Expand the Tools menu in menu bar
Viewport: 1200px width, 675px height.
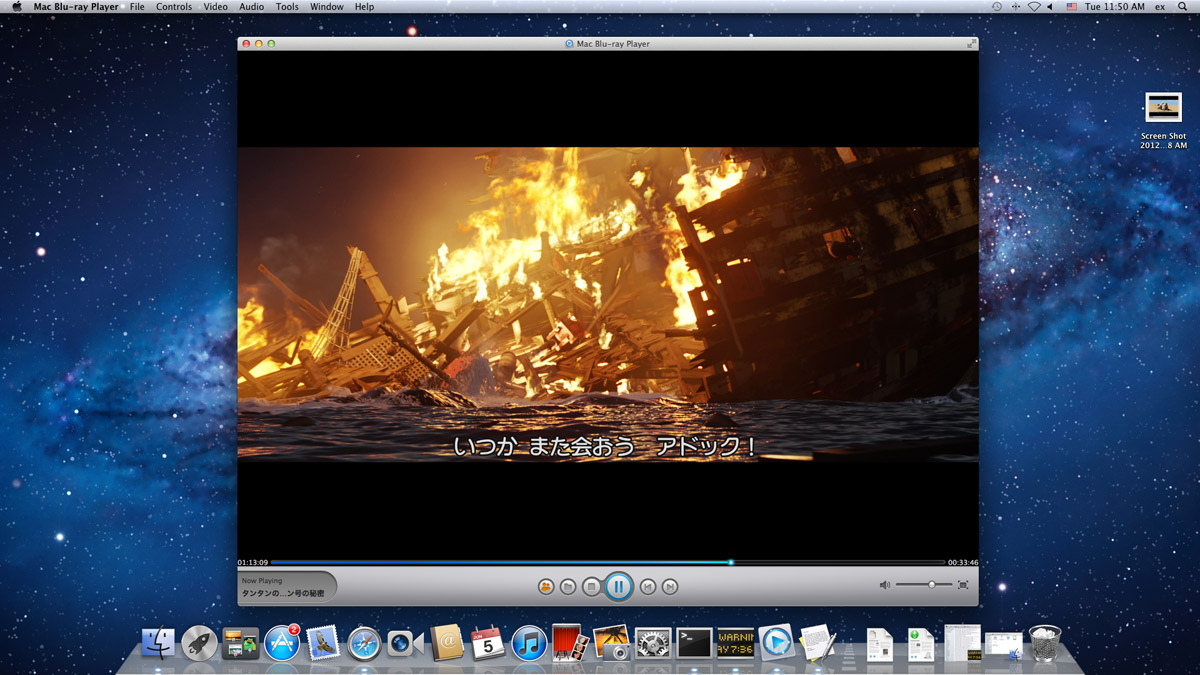(287, 7)
